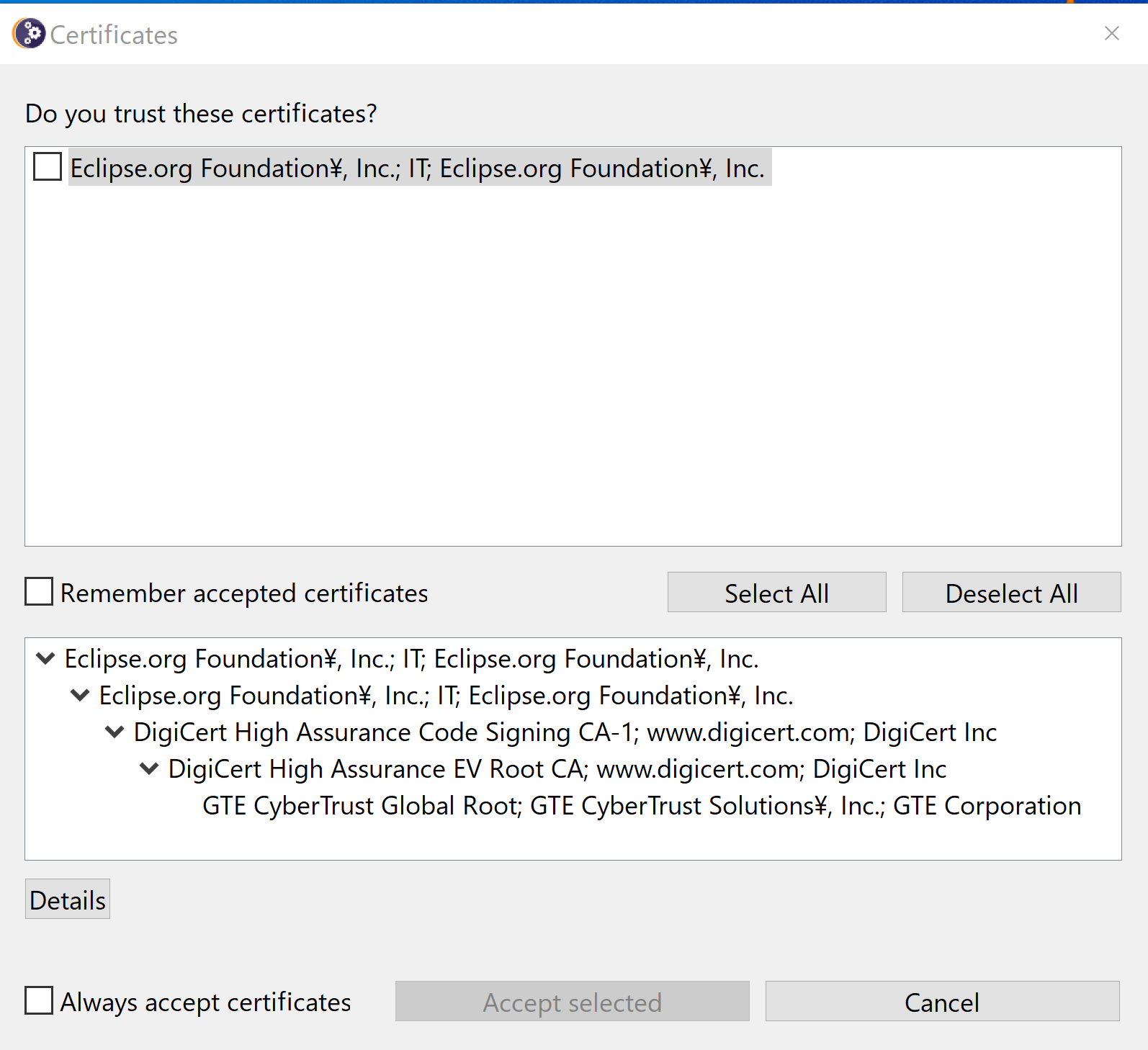The image size is (1148, 1050).
Task: Select DigiCert Code Signing CA-1 row text
Action: pos(565,732)
